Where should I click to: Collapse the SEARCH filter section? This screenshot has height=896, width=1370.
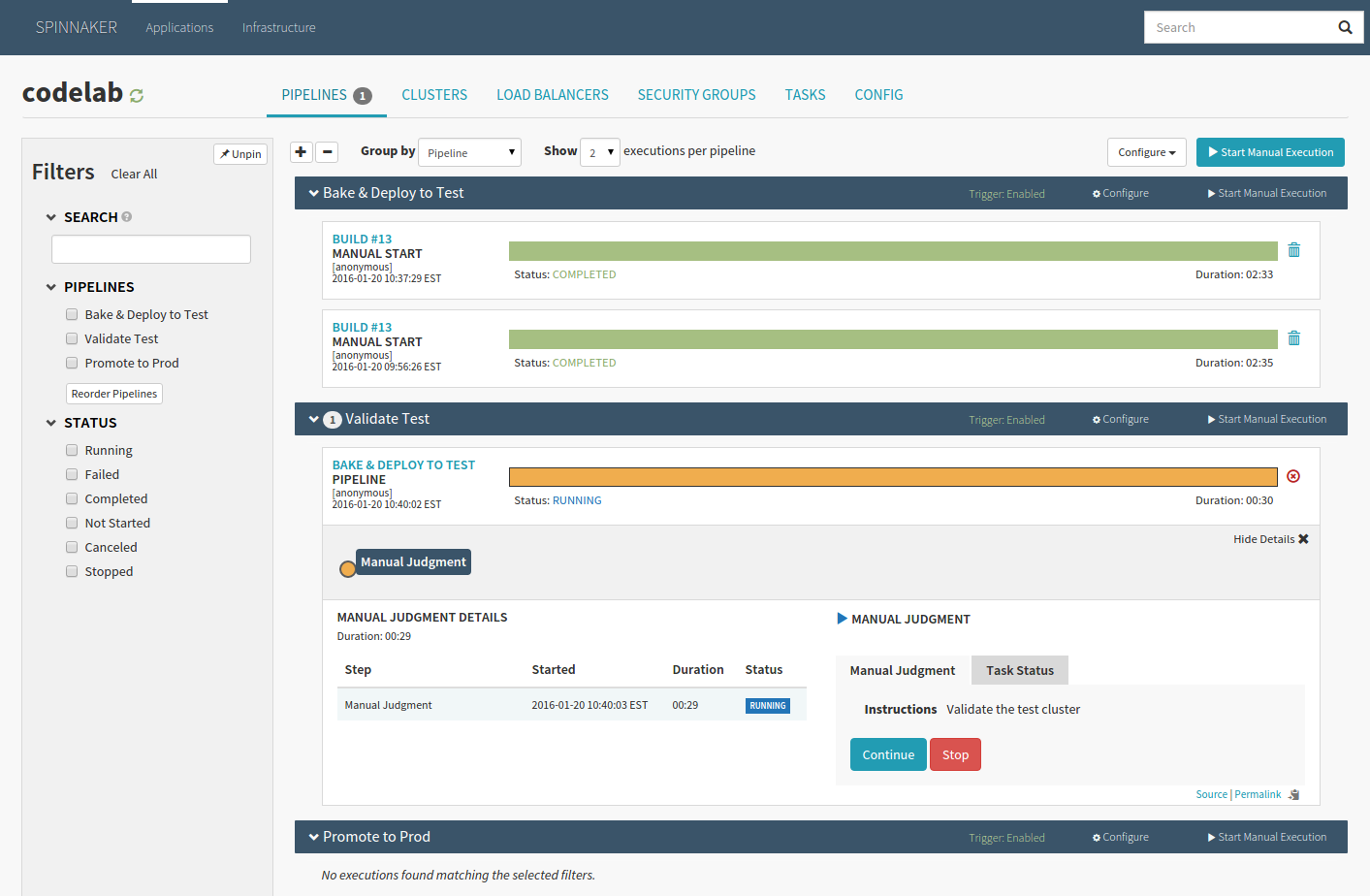[x=51, y=217]
